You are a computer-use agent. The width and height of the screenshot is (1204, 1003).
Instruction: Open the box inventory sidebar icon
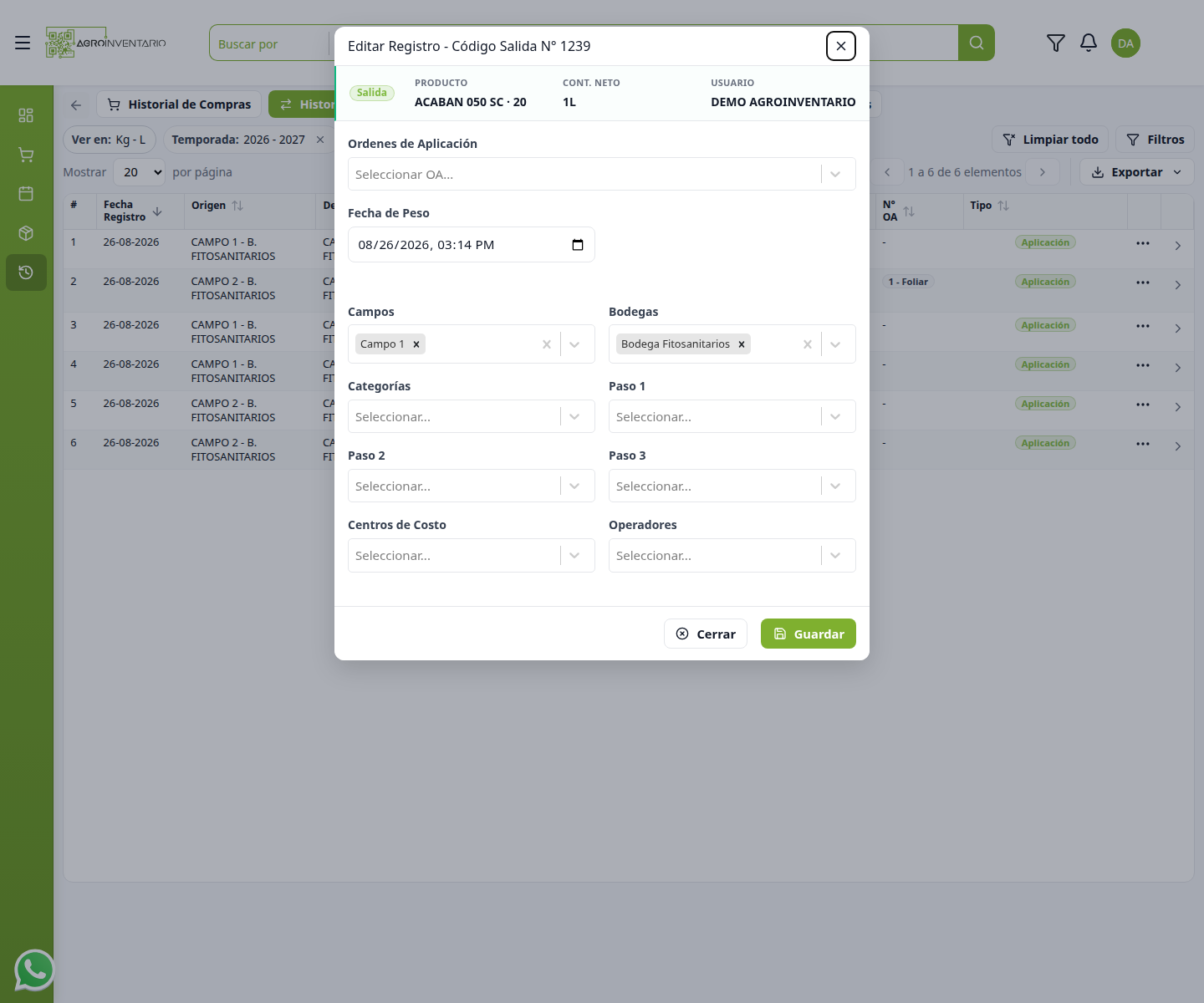[x=26, y=233]
